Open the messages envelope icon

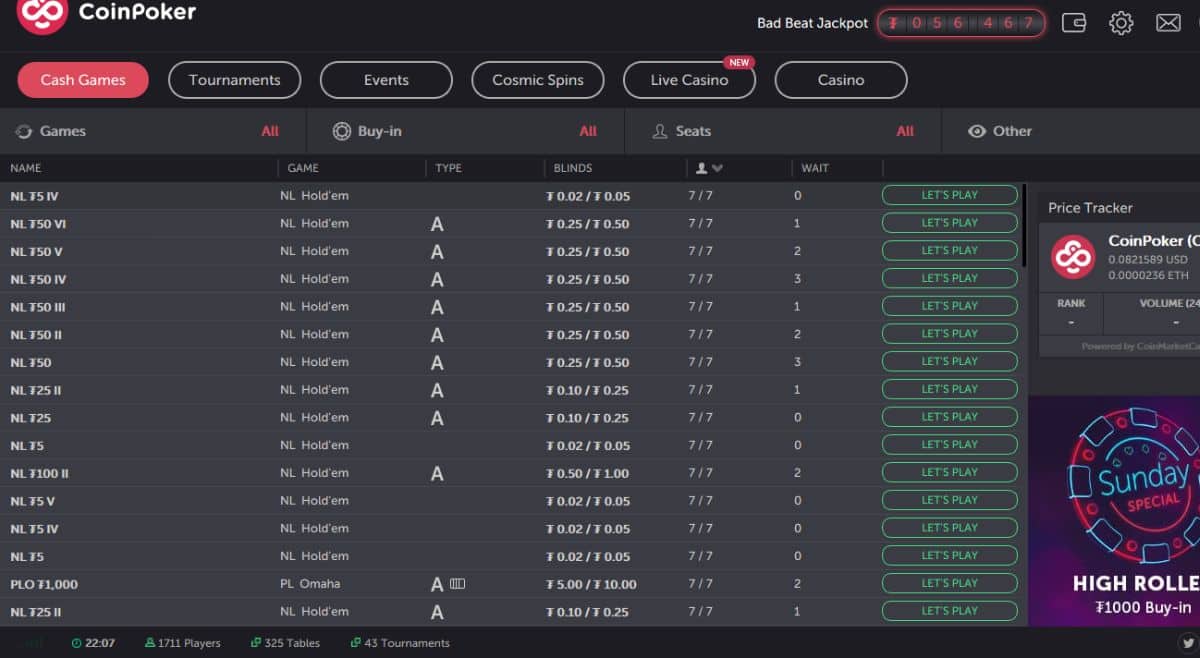point(1168,23)
